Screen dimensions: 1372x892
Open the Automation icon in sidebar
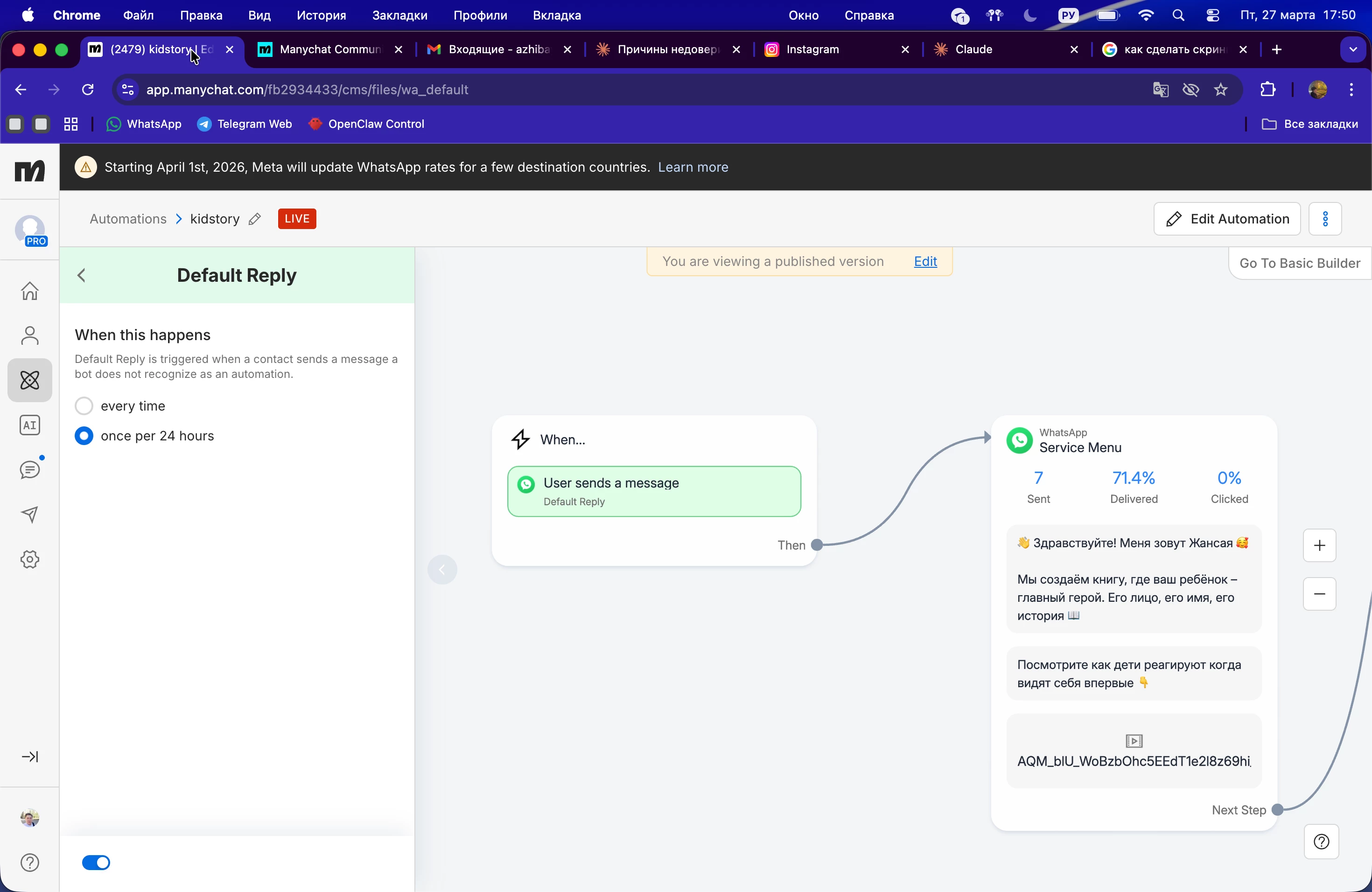coord(29,380)
